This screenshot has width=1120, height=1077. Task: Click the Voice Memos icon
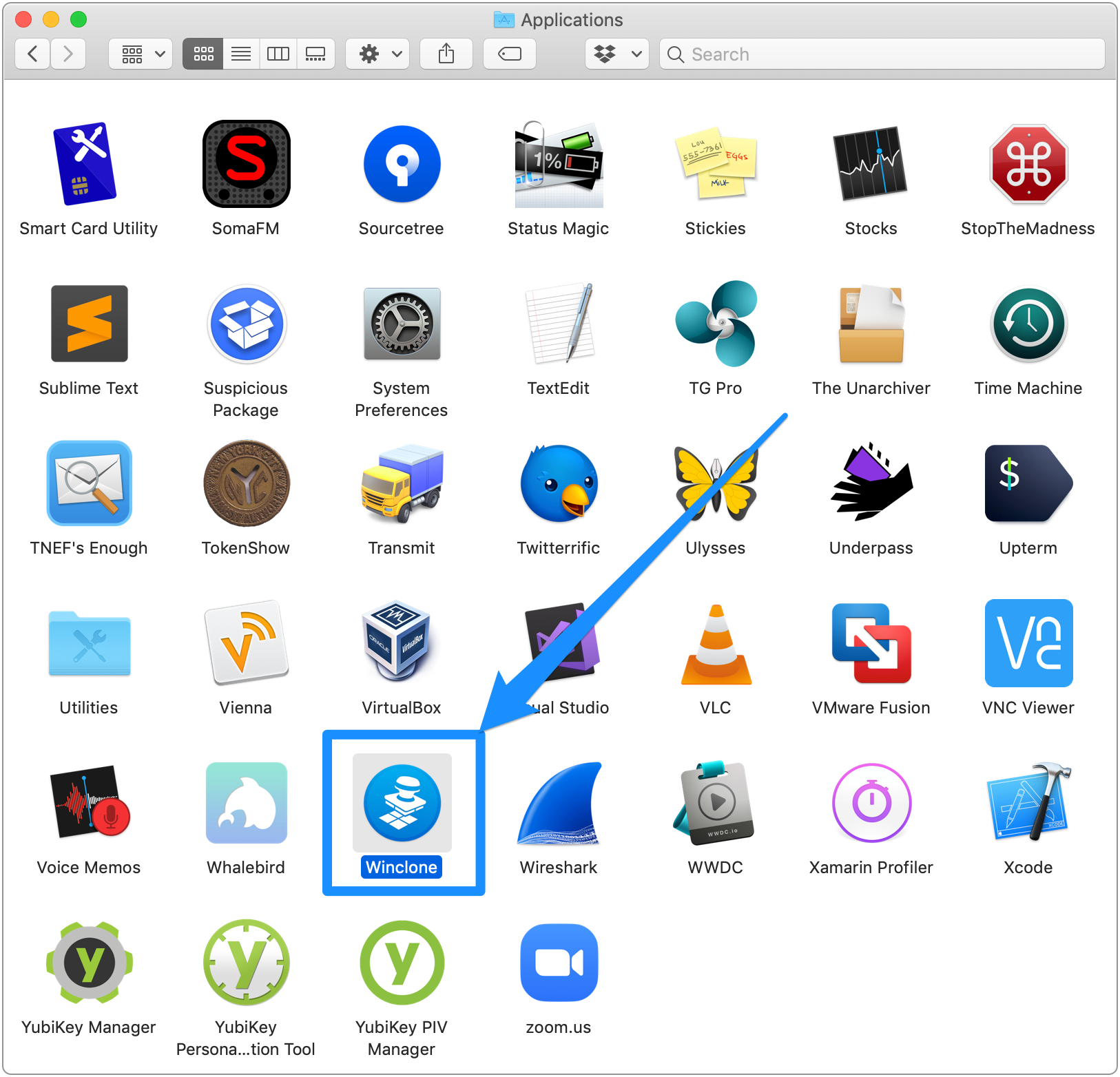(x=89, y=802)
